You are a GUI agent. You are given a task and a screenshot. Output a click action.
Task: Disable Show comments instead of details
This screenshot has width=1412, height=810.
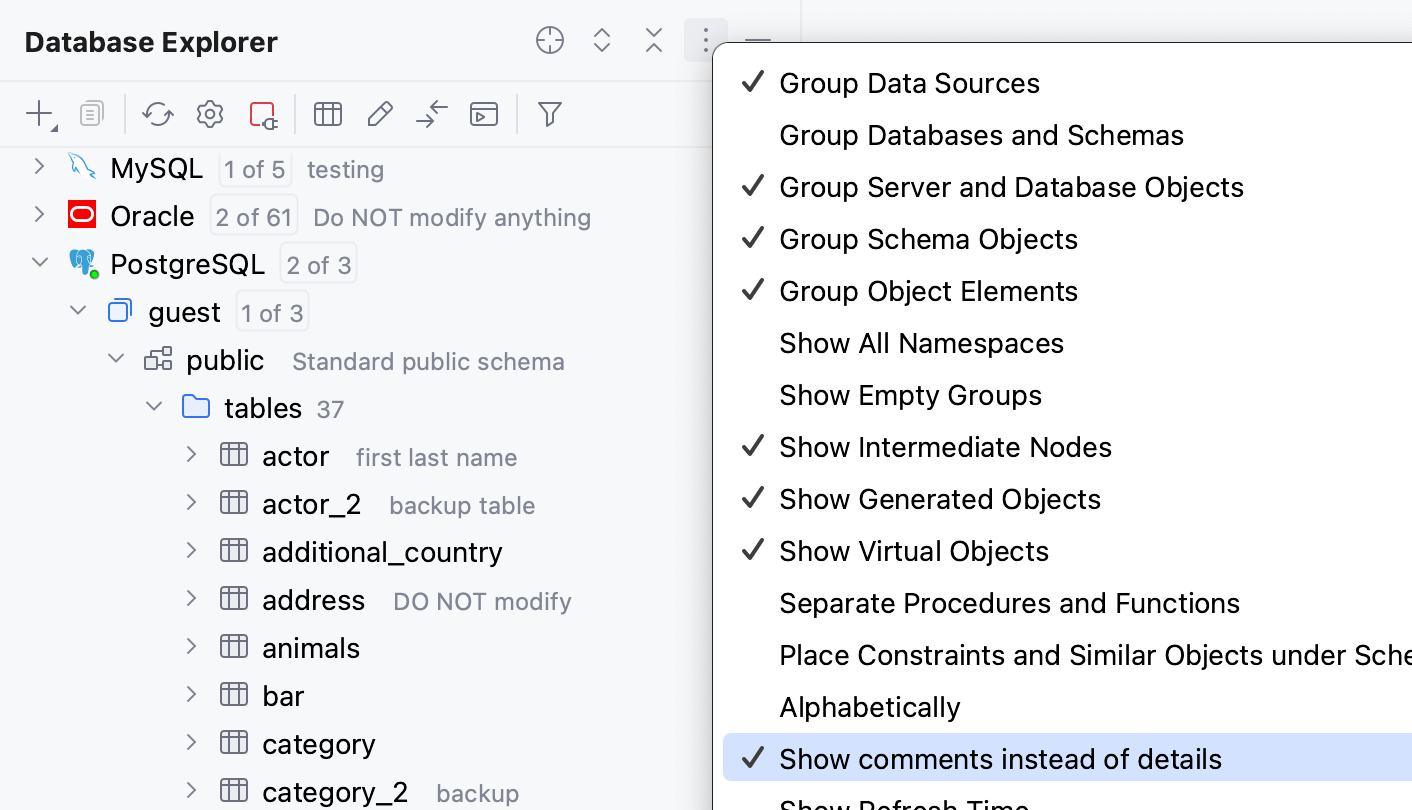[1000, 759]
